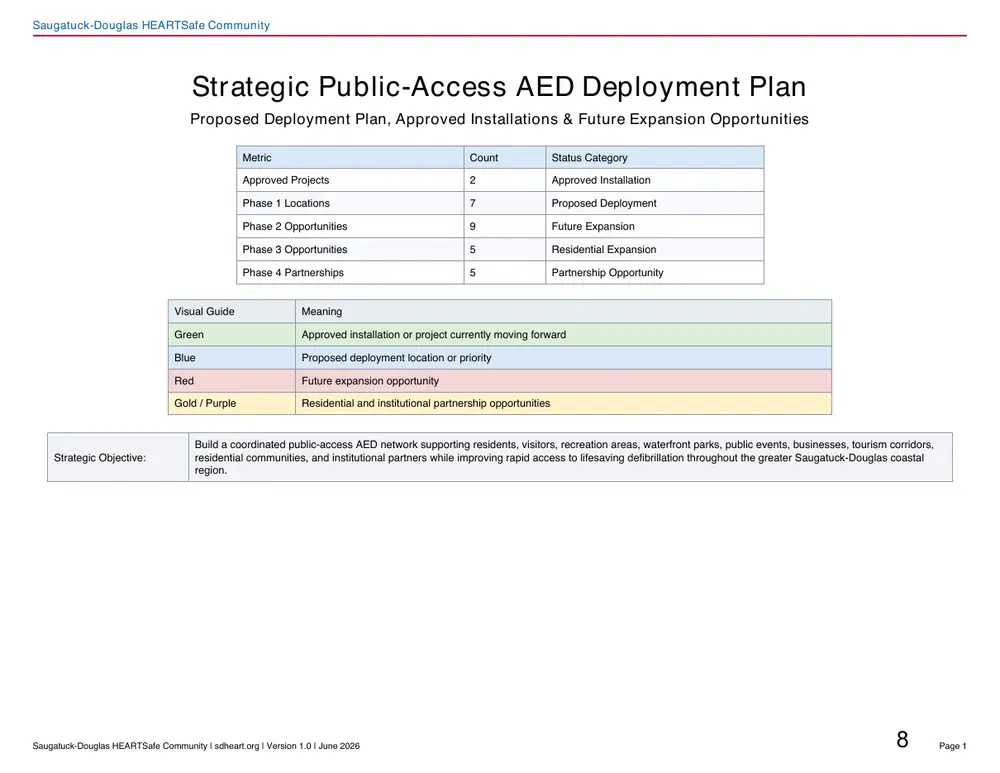This screenshot has height=773, width=1000.
Task: Click the "Approved Projects" cell
Action: click(x=350, y=180)
